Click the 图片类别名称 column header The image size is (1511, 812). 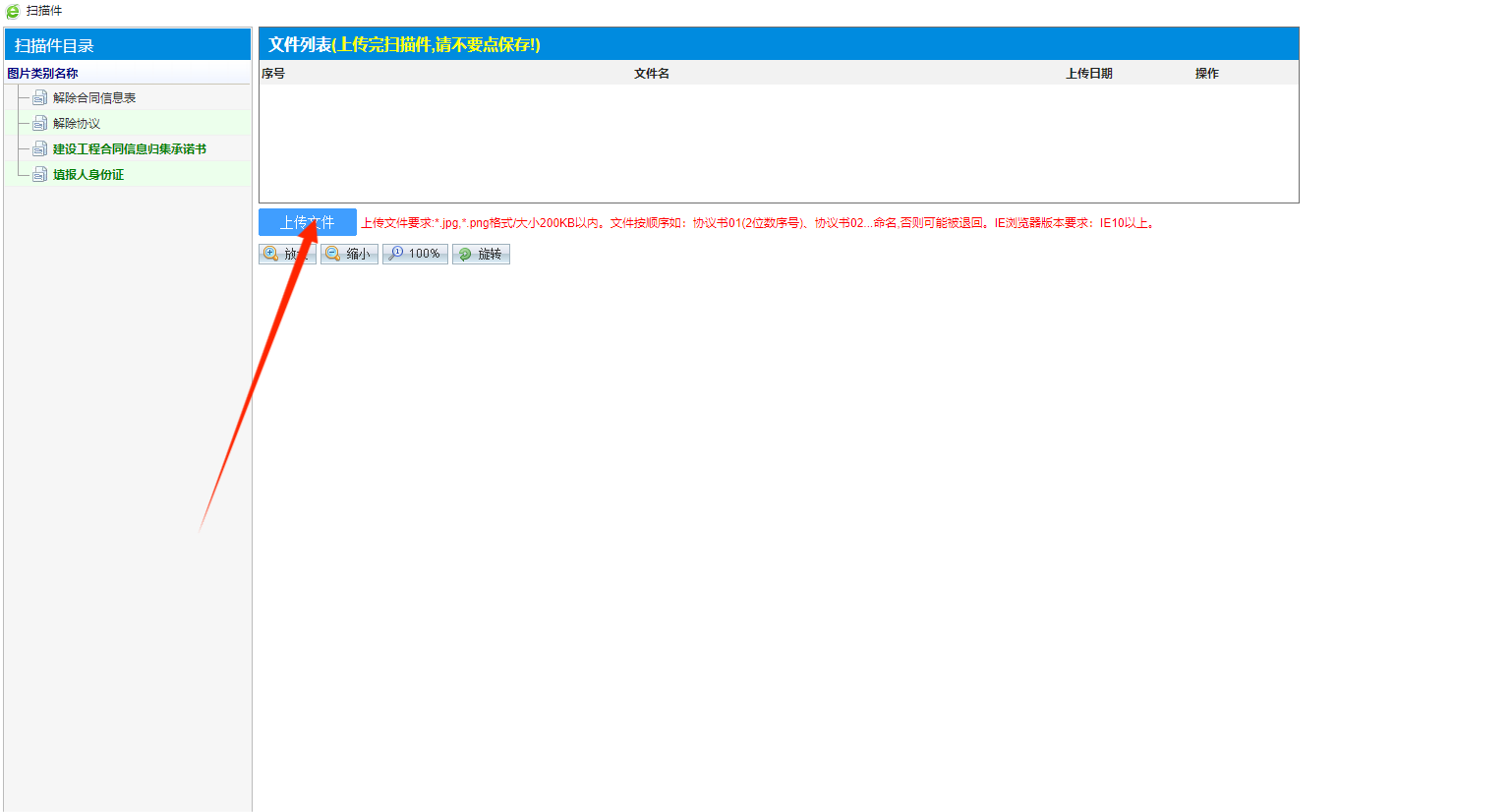click(x=42, y=74)
